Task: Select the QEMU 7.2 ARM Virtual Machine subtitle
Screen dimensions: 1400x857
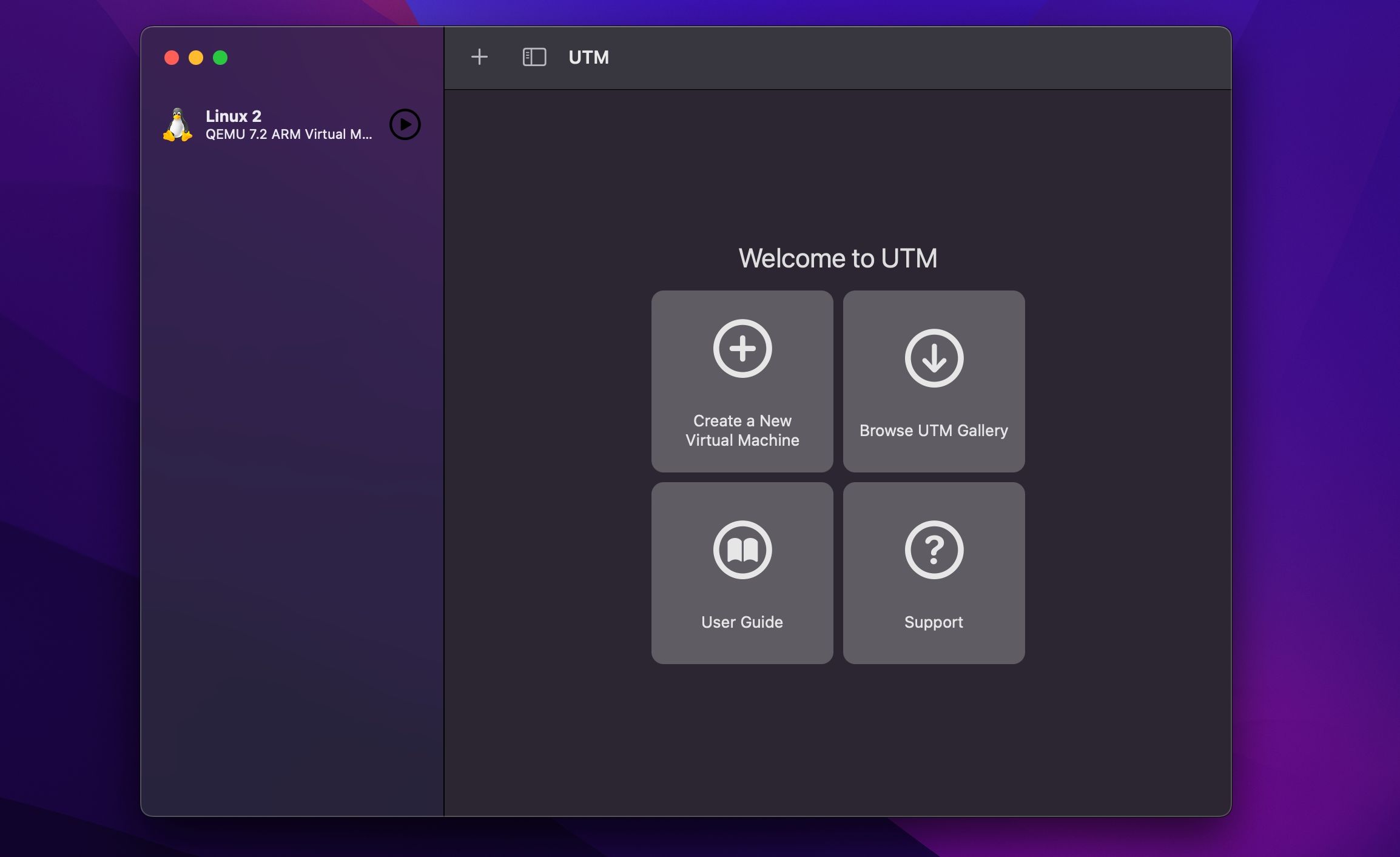Action: (x=289, y=135)
